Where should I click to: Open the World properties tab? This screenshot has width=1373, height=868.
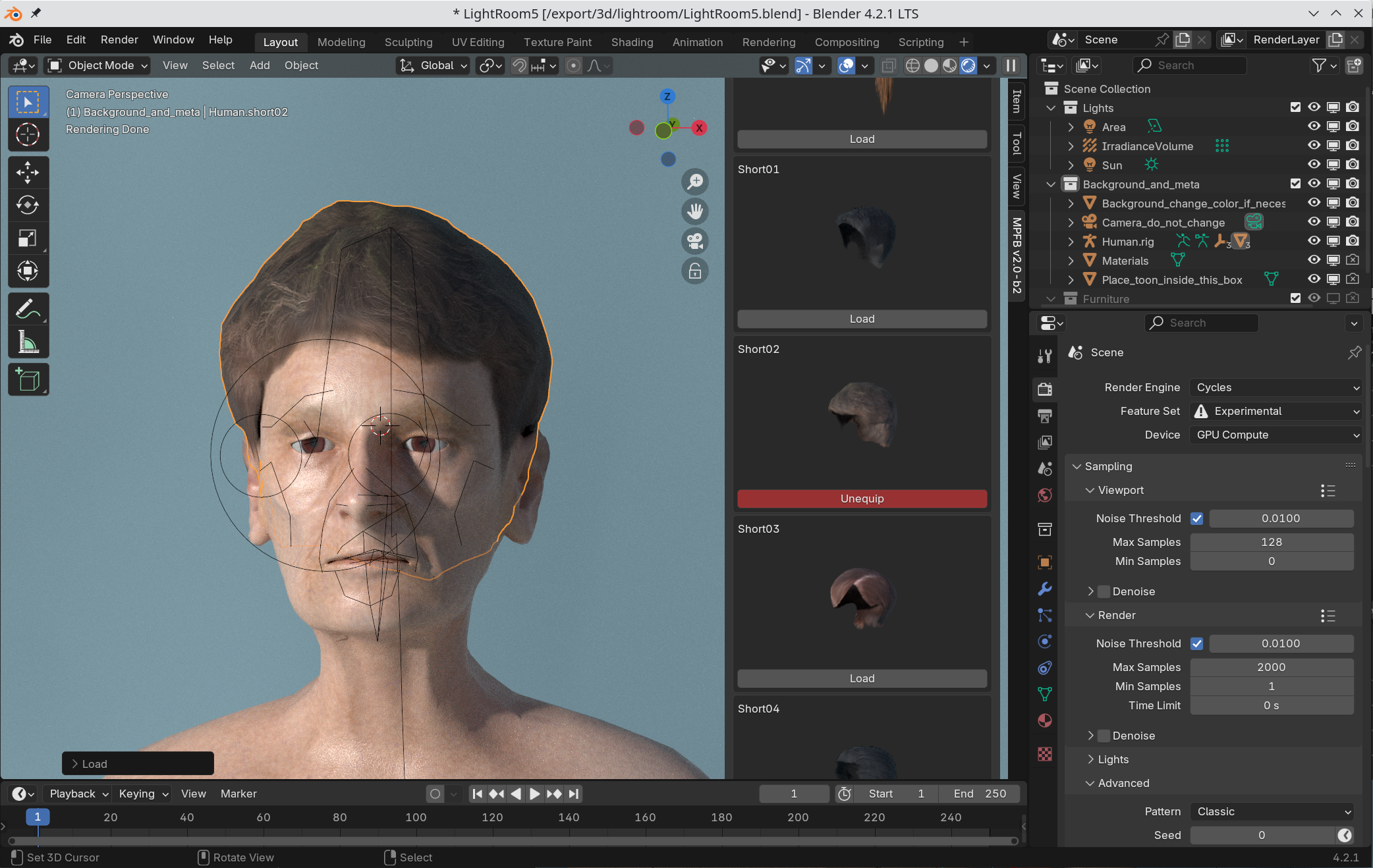tap(1045, 495)
